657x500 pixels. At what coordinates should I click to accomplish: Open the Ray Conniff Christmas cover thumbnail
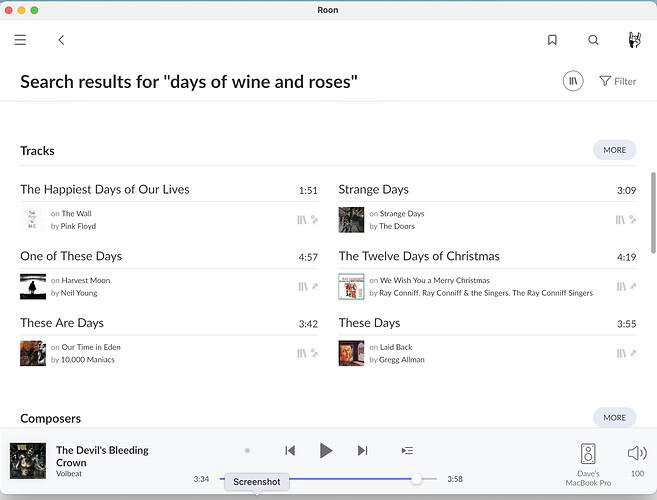point(351,287)
